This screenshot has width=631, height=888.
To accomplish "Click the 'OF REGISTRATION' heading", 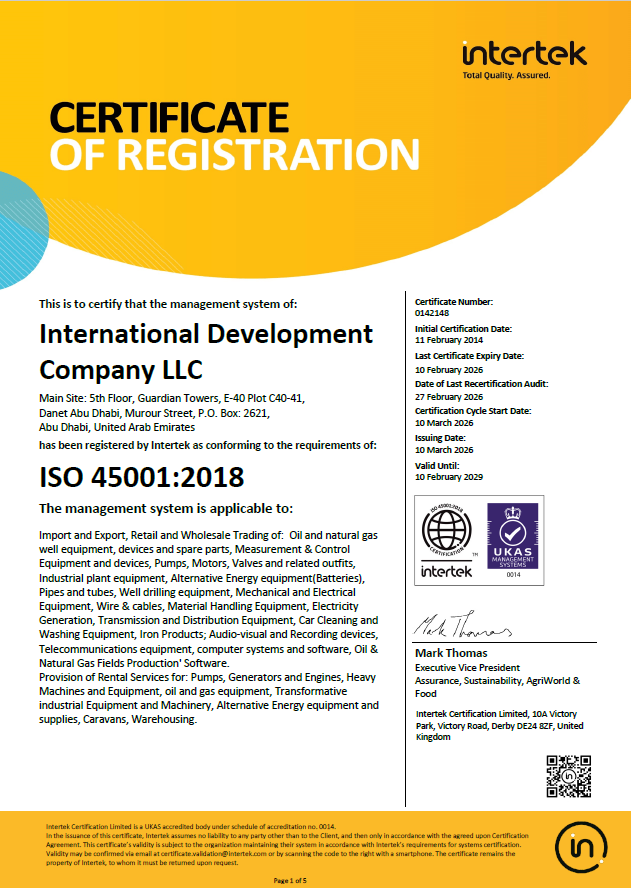I will (235, 154).
